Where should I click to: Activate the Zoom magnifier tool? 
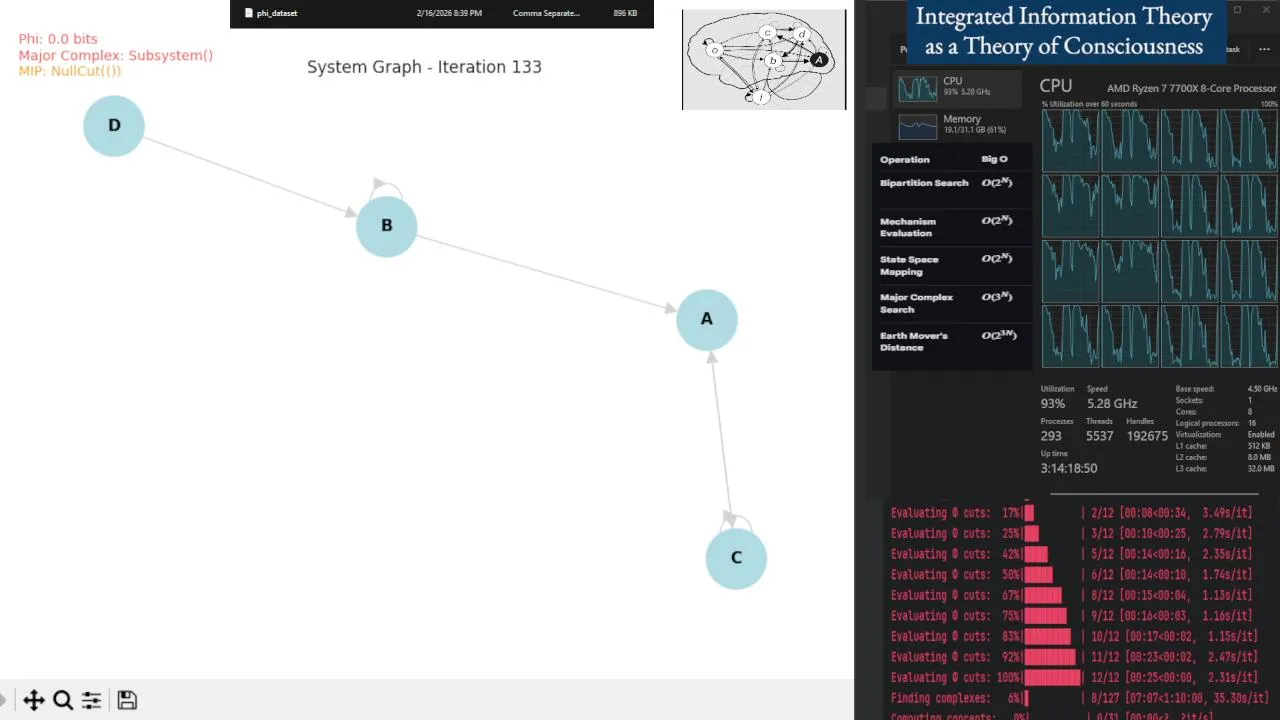tap(63, 700)
